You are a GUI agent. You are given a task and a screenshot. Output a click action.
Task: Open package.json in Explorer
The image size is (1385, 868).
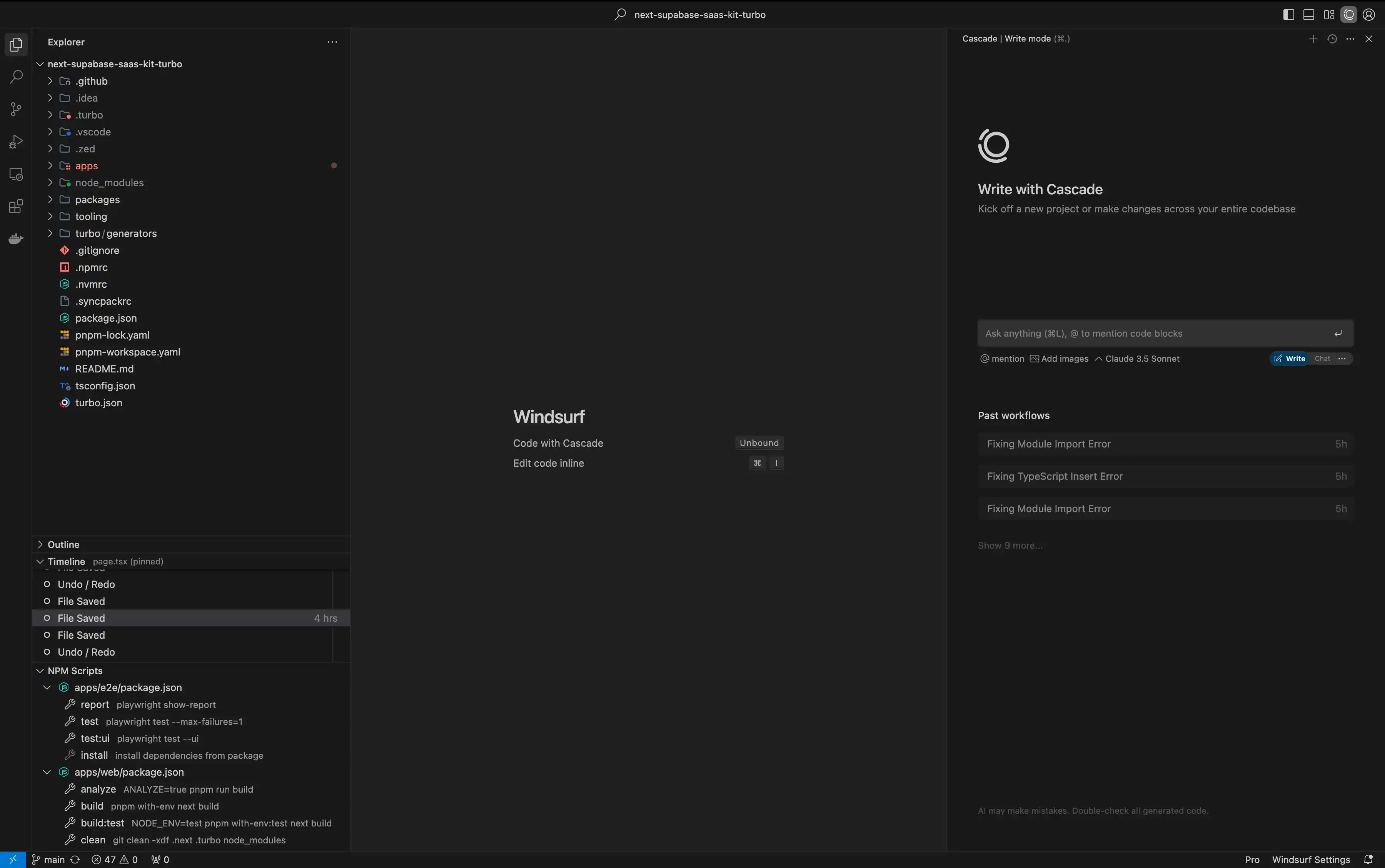click(x=106, y=318)
